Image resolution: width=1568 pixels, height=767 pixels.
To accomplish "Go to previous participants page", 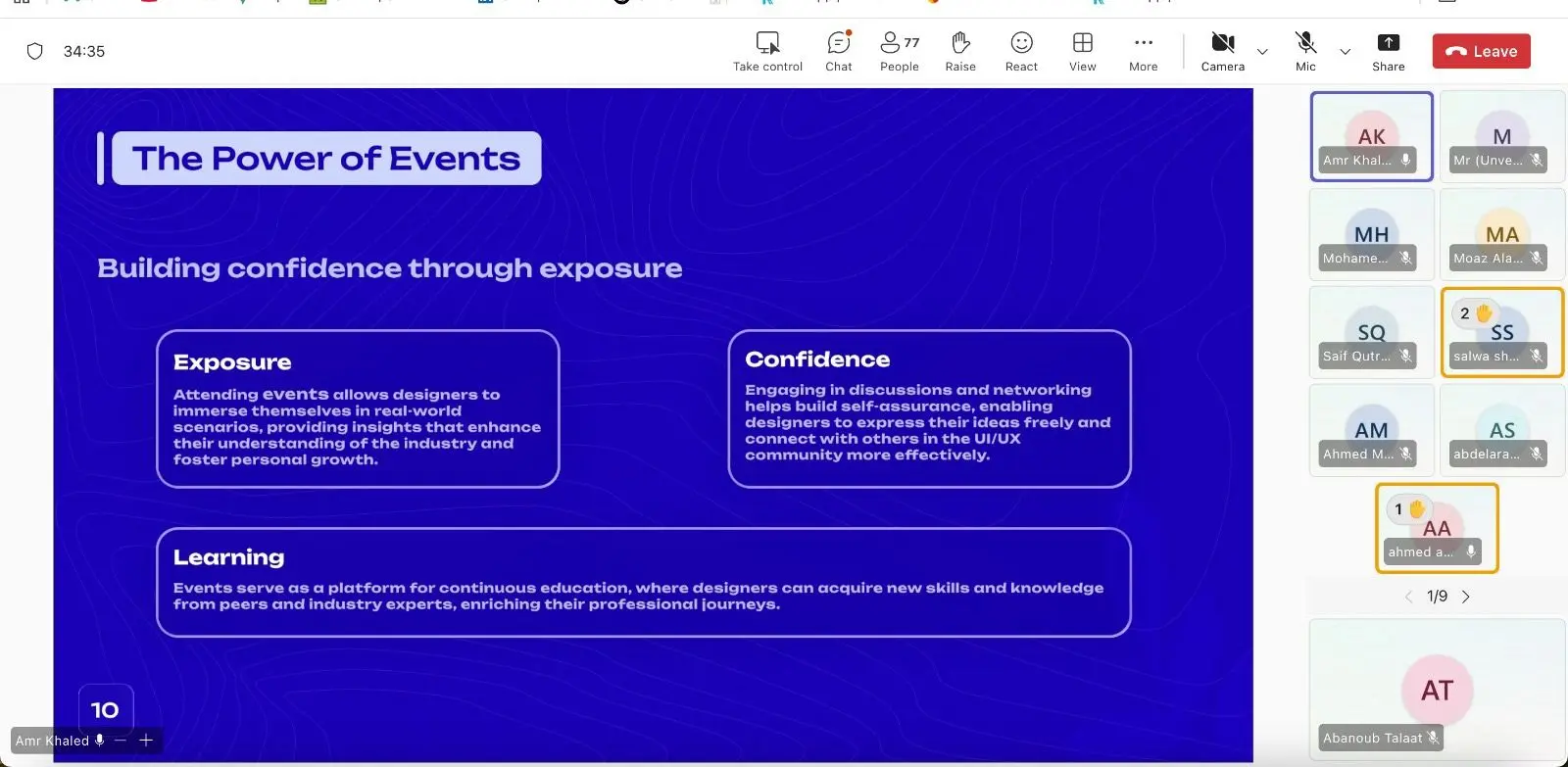I will [1408, 597].
